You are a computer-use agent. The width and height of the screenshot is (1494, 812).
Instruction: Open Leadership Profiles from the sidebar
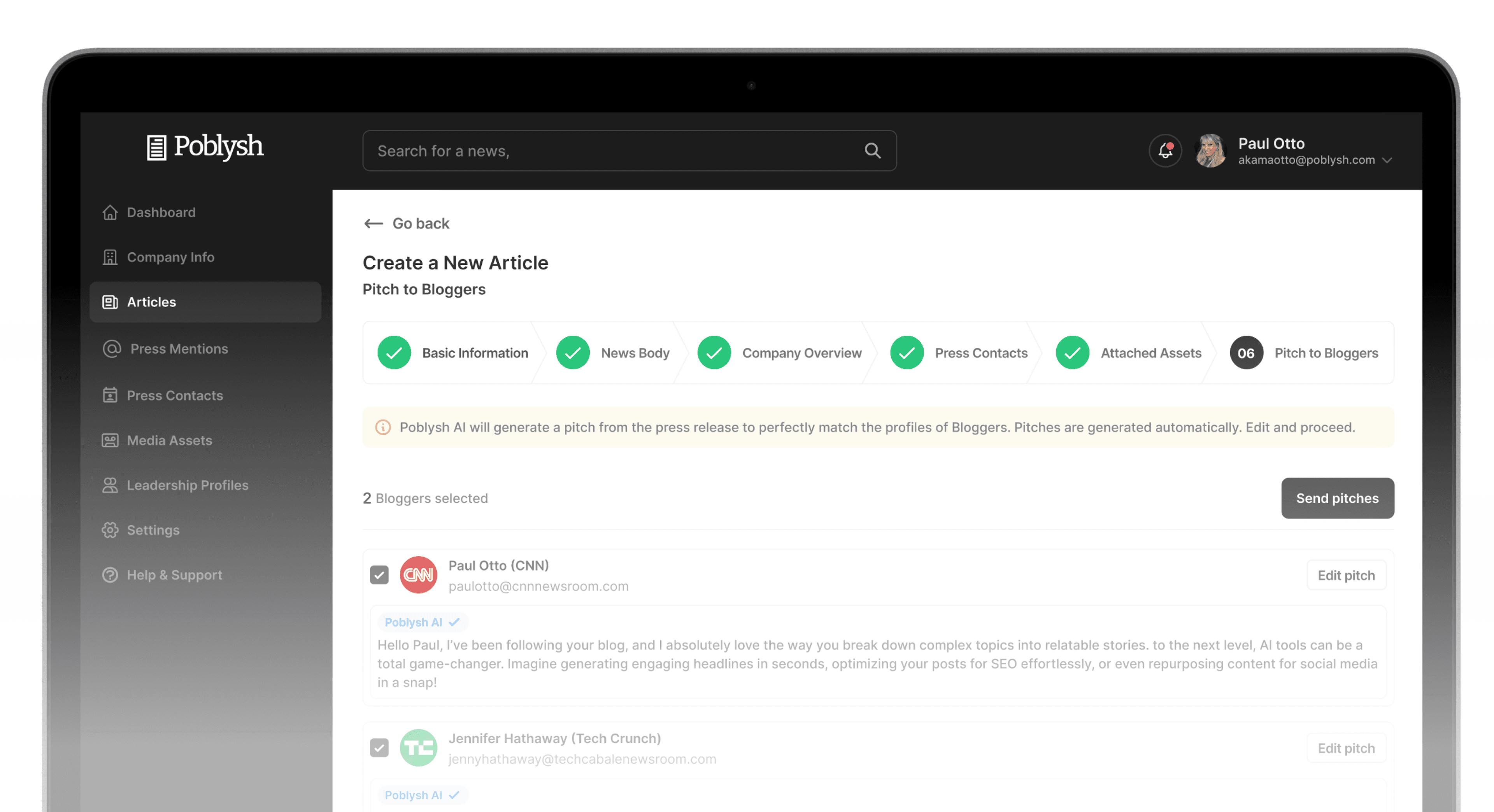tap(187, 485)
